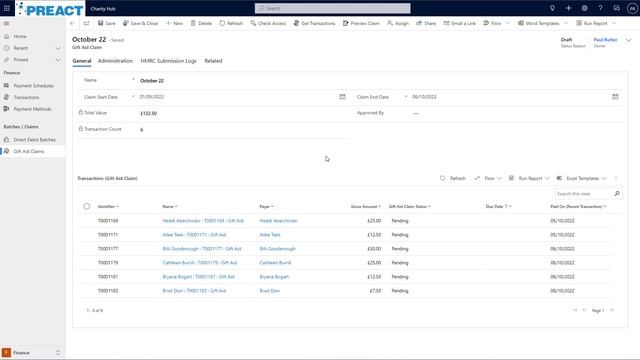This screenshot has height=360, width=640.
Task: Open subgrid more commands ellipsis
Action: 616,178
